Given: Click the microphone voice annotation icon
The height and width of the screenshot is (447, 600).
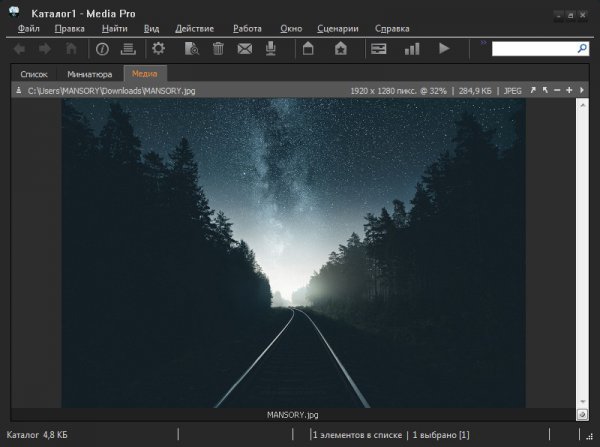Looking at the screenshot, I should 270,48.
